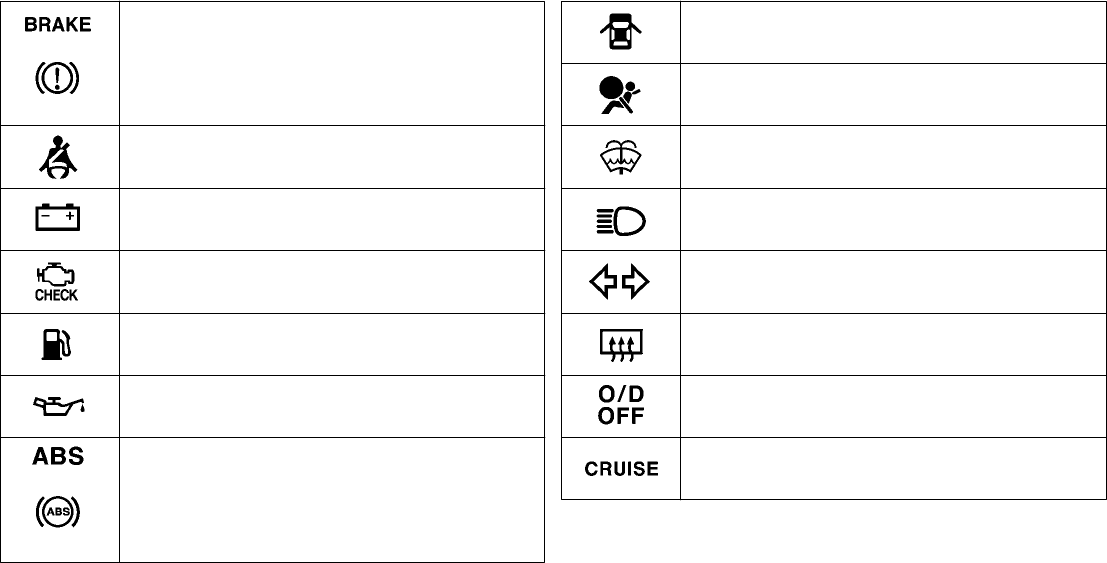Viewport: 1107px width, 563px height.
Task: Select the circular ABS warning icon
Action: (x=58, y=513)
